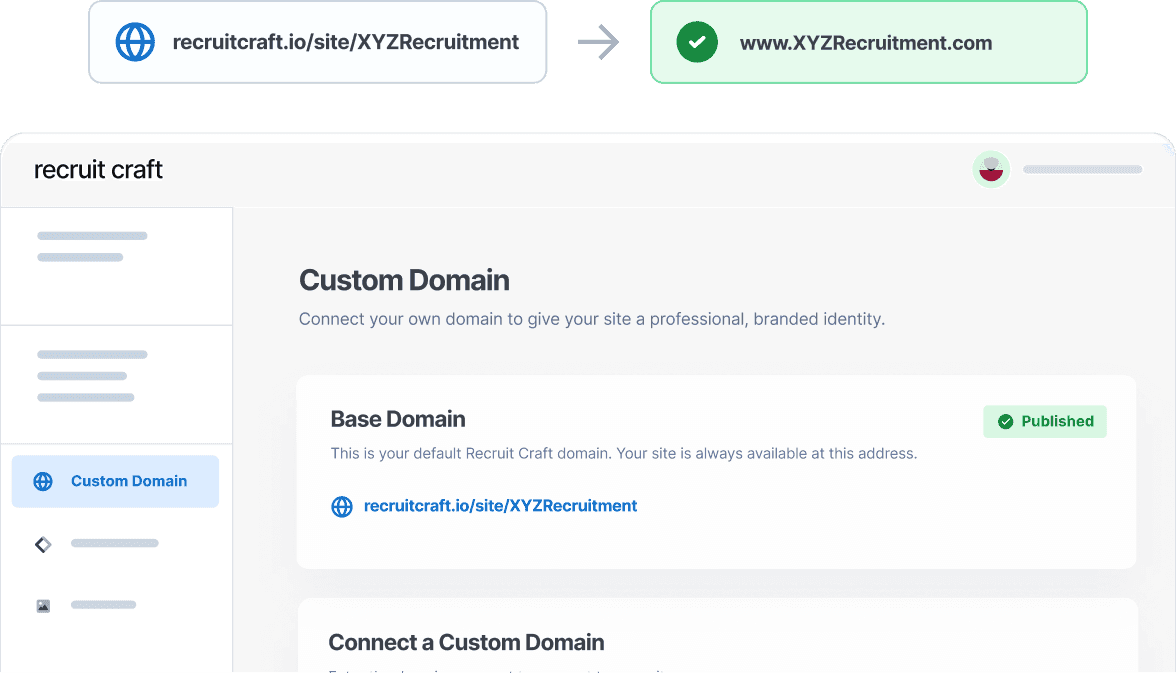Click the recruitcraft.io/site/XYZRecruitment text in top card
Screen dimensions: 1176x673
coord(346,42)
